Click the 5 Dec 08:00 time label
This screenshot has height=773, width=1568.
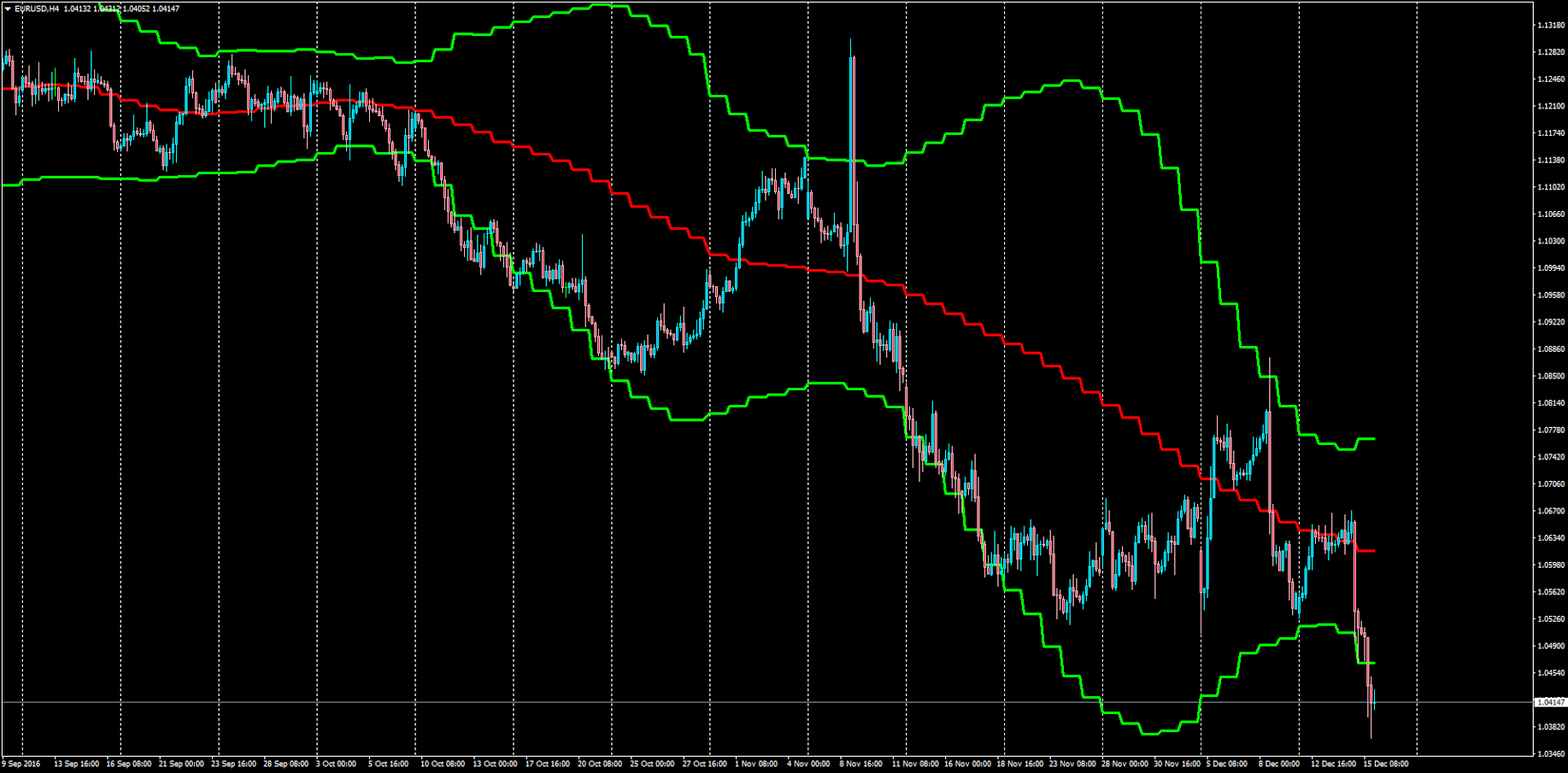(1227, 764)
